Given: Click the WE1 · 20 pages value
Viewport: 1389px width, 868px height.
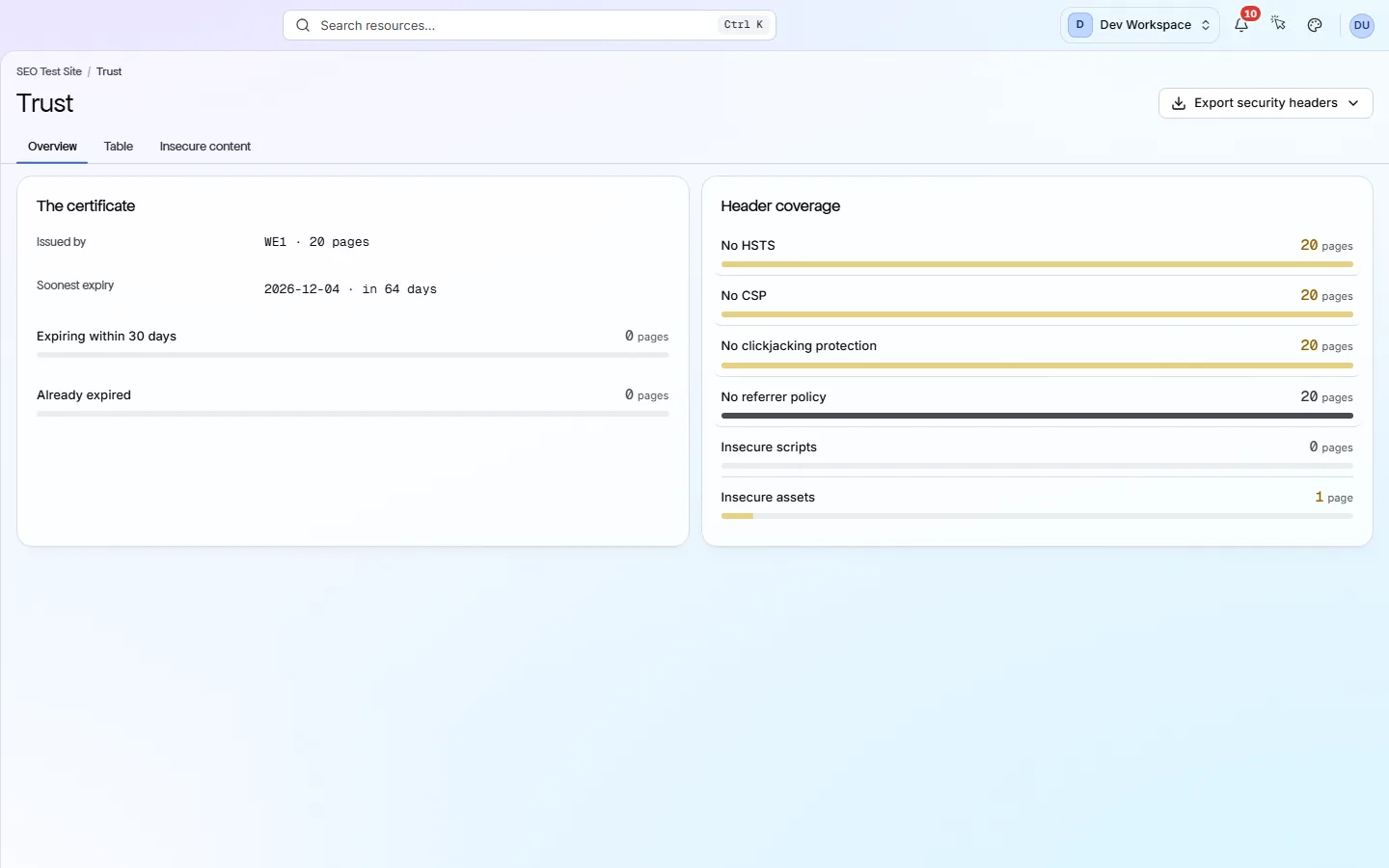Looking at the screenshot, I should 316,242.
